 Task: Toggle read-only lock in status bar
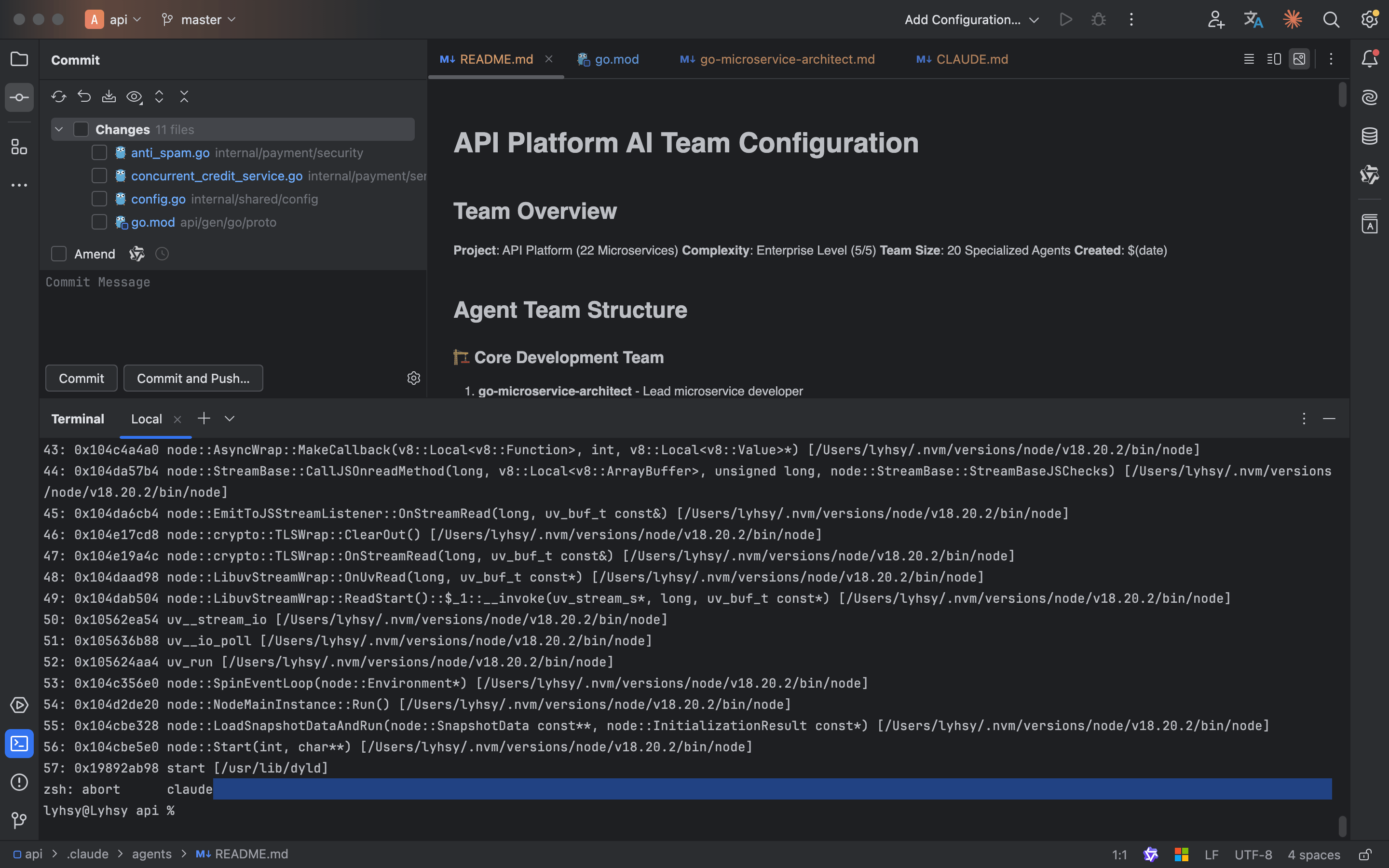point(1365,854)
